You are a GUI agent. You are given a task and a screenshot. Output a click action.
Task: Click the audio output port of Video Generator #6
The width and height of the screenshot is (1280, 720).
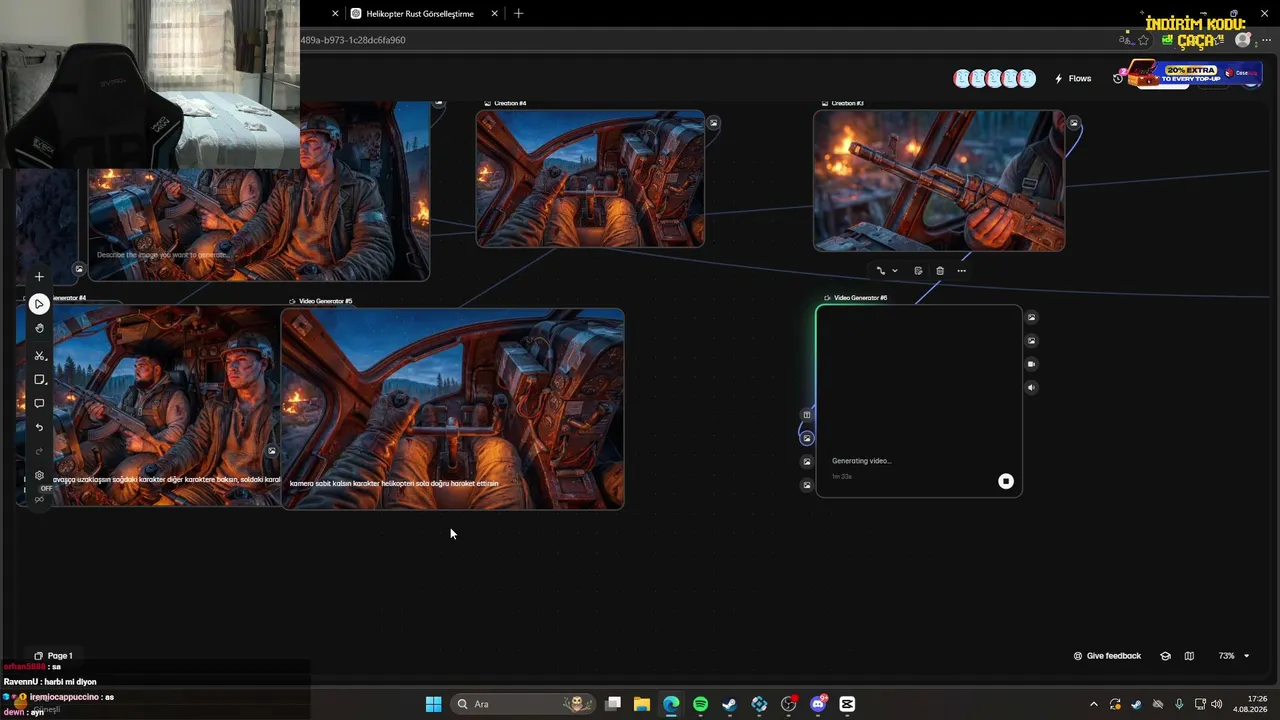click(x=1032, y=388)
